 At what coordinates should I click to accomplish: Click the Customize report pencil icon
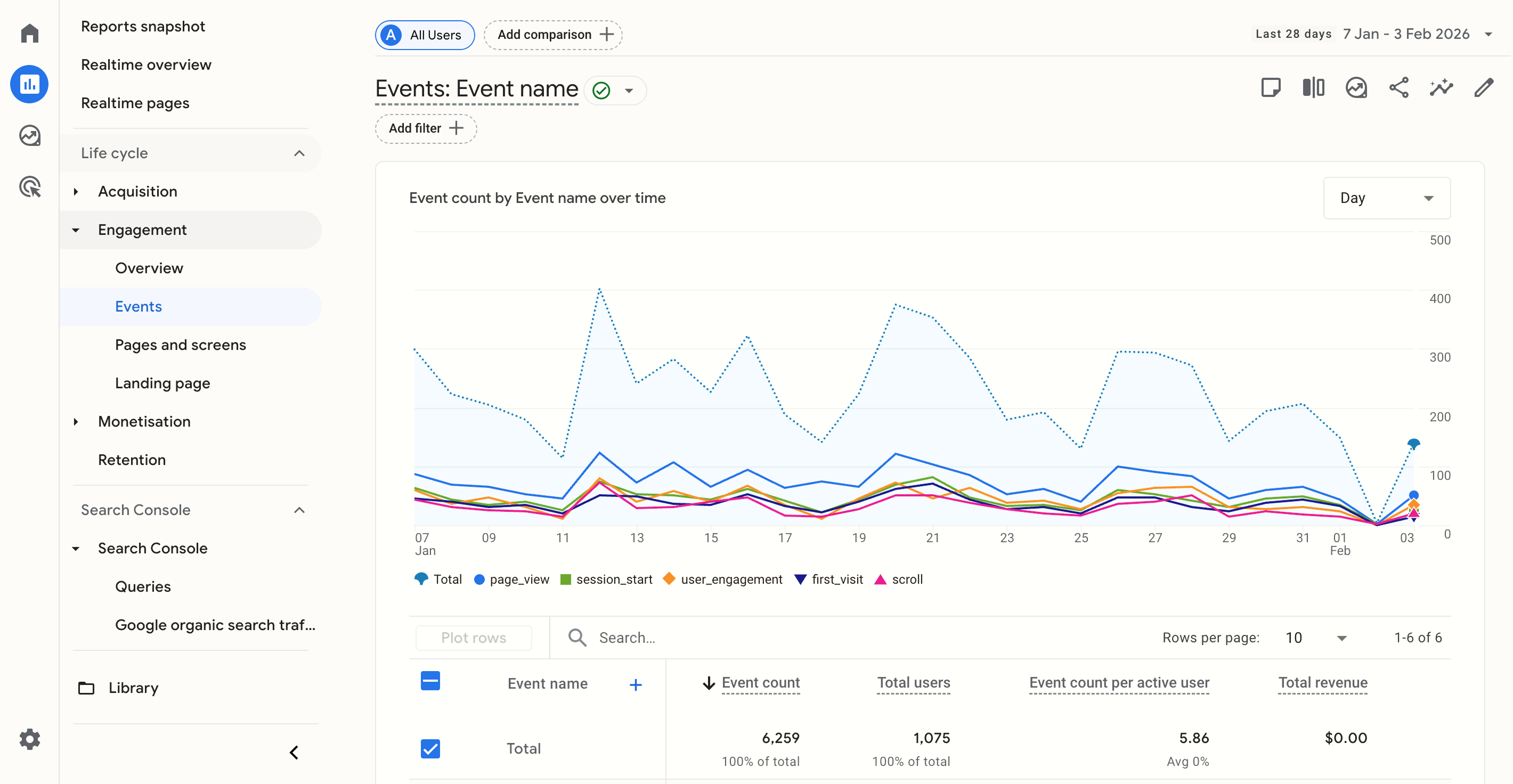coord(1484,88)
